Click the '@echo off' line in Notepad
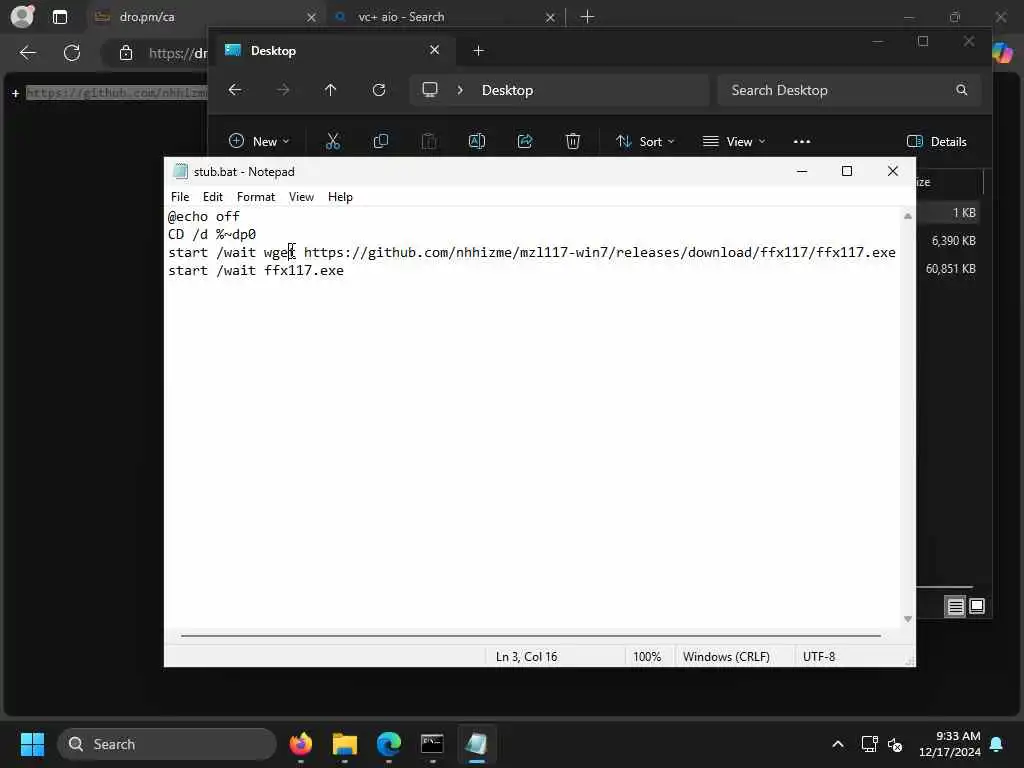Screen dimensions: 1024x768 [x=204, y=216]
